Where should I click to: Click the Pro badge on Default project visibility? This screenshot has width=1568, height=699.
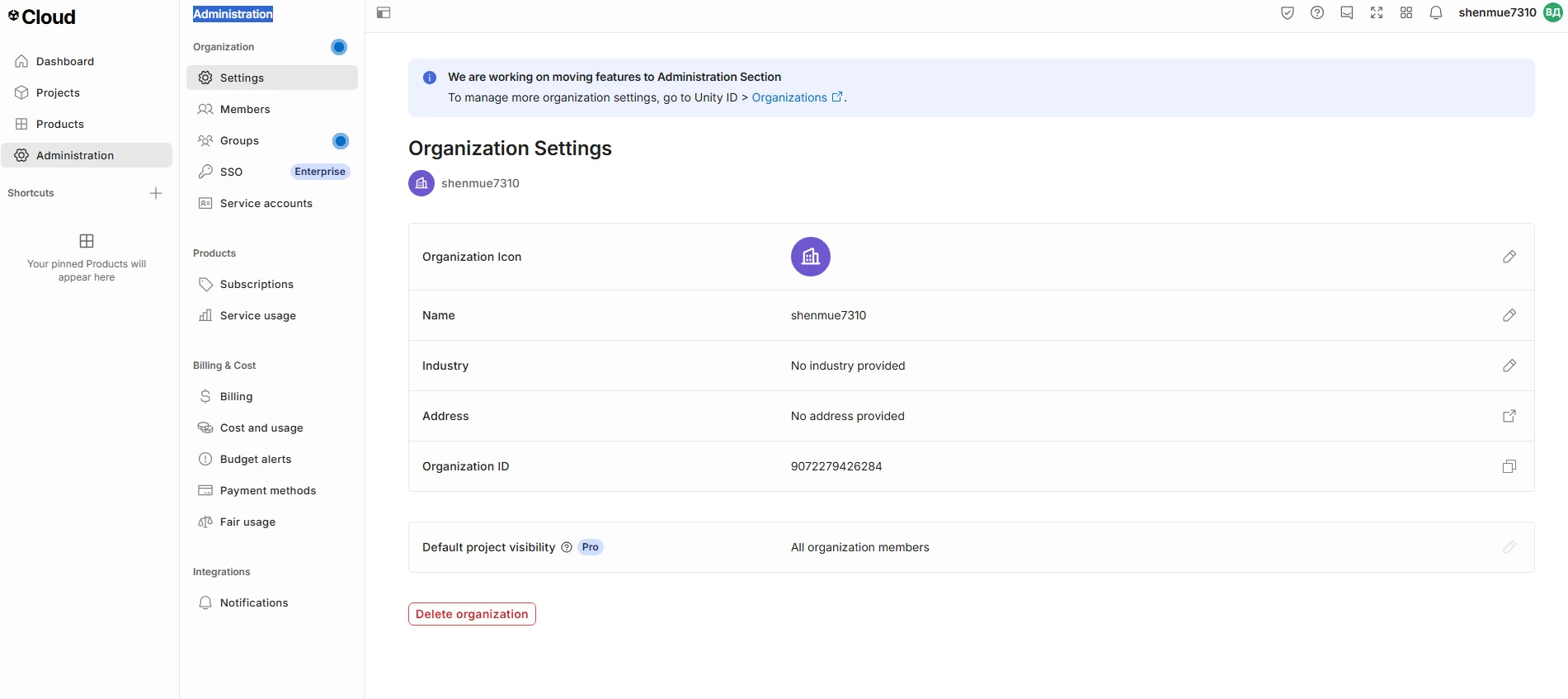[x=591, y=547]
